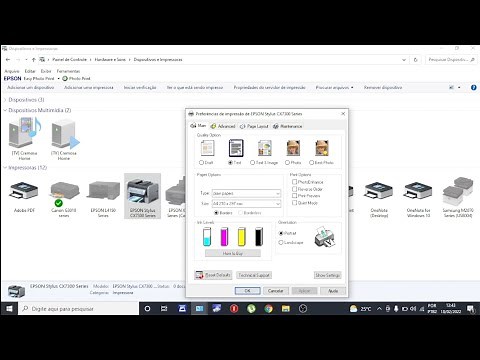Open Task View on the taskbar
Image resolution: width=480 pixels, height=360 pixels.
[x=164, y=309]
